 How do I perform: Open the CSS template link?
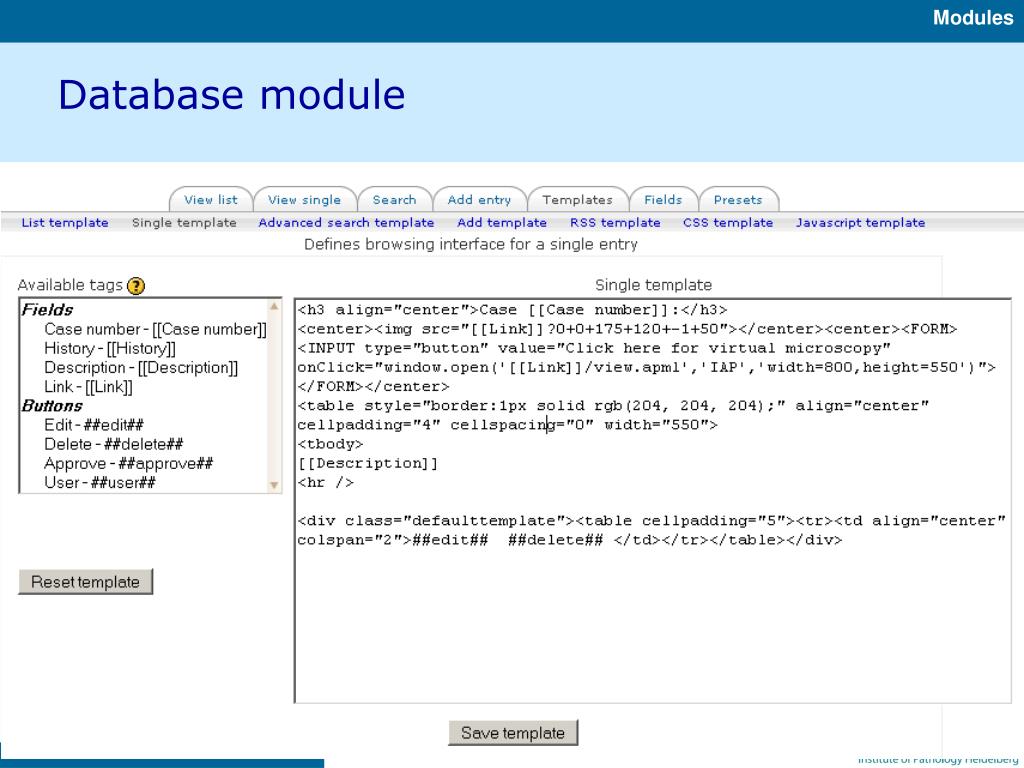point(728,223)
